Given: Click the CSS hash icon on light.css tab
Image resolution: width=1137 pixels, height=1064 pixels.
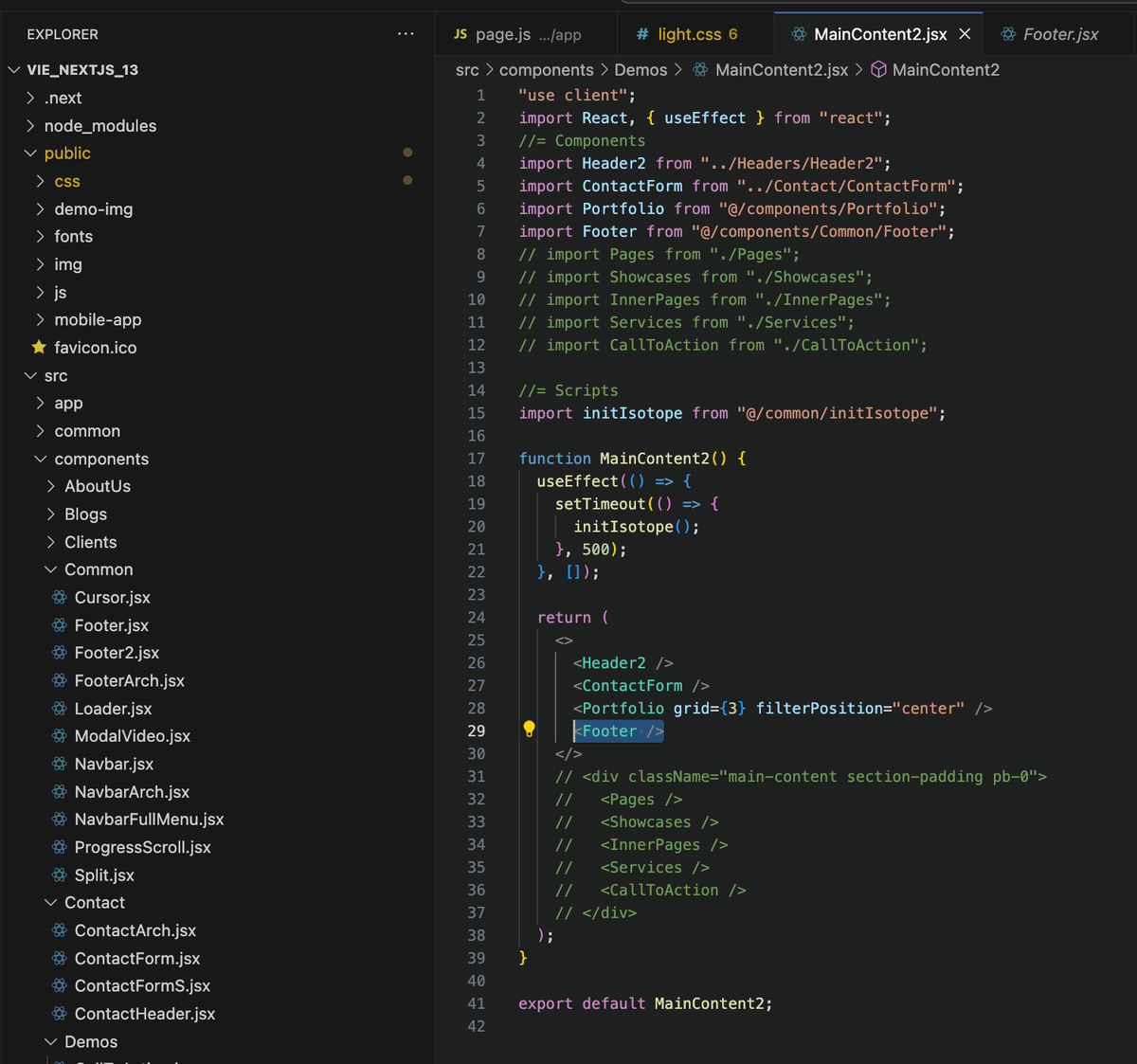Looking at the screenshot, I should [642, 34].
